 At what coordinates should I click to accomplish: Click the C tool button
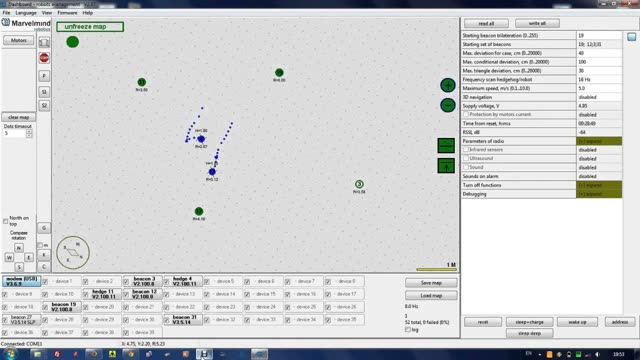[44, 267]
